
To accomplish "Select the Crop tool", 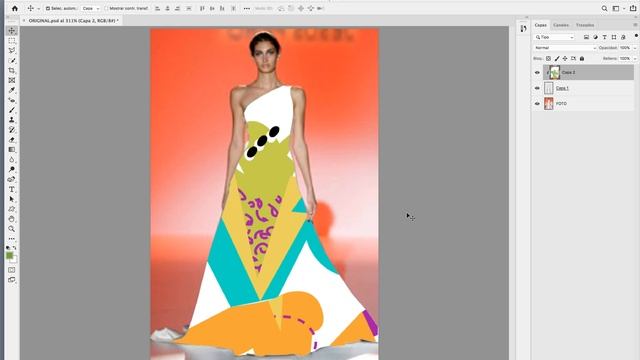I will click(12, 71).
